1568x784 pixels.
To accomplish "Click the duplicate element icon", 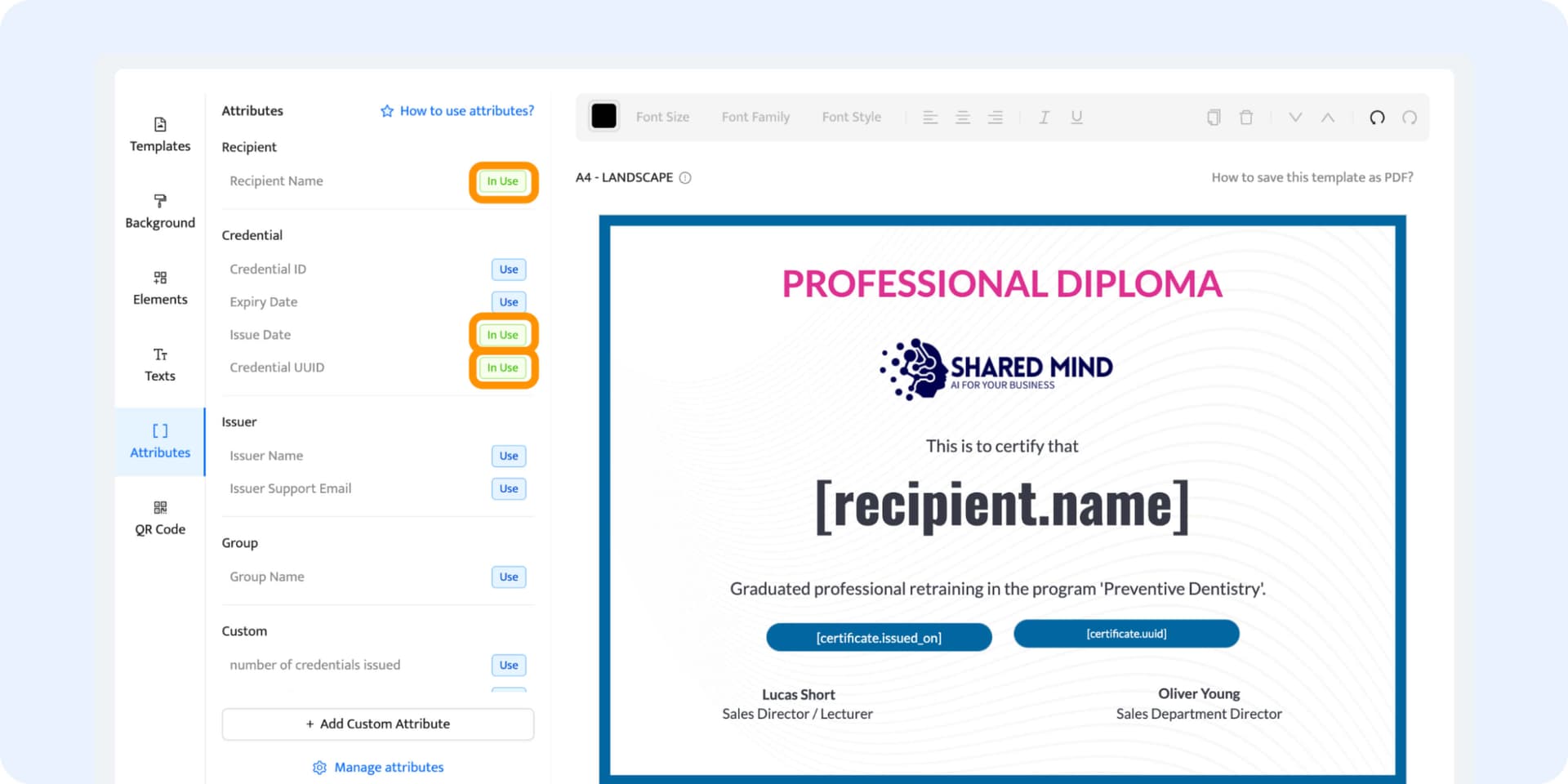I will (1214, 118).
